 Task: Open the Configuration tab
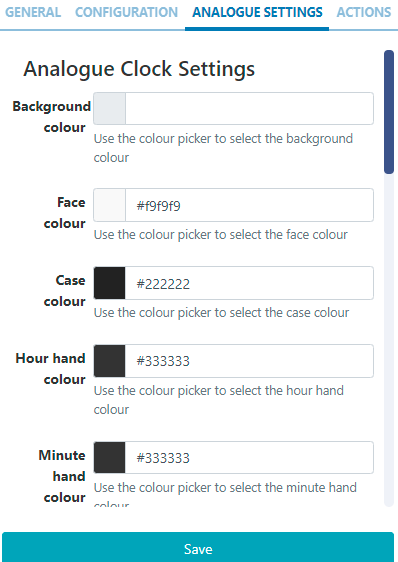coord(126,13)
